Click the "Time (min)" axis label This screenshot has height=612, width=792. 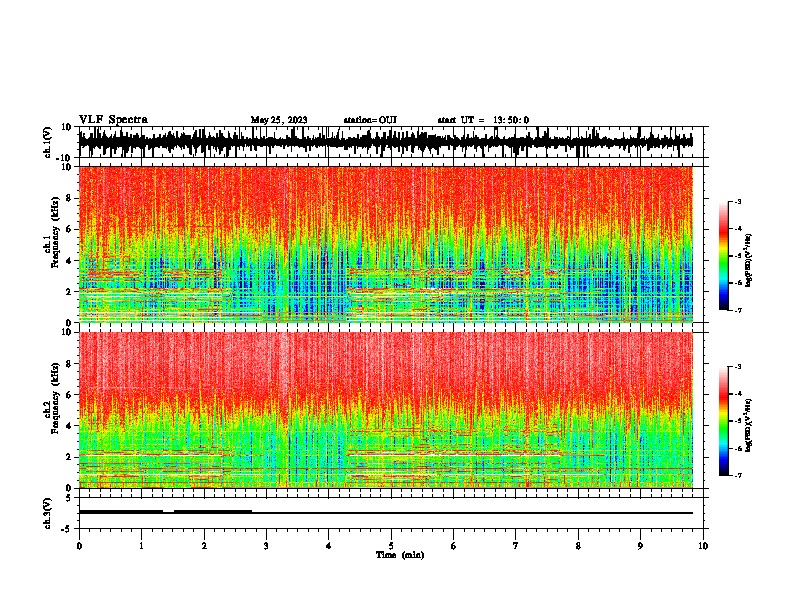click(x=400, y=555)
